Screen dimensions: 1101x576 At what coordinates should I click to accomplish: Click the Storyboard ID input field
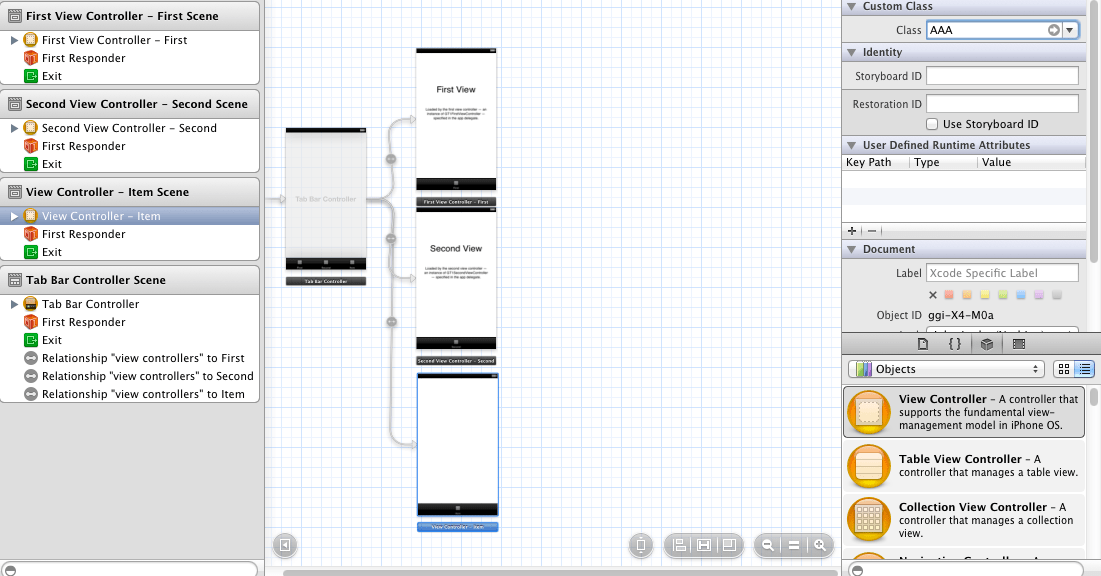[x=1001, y=75]
